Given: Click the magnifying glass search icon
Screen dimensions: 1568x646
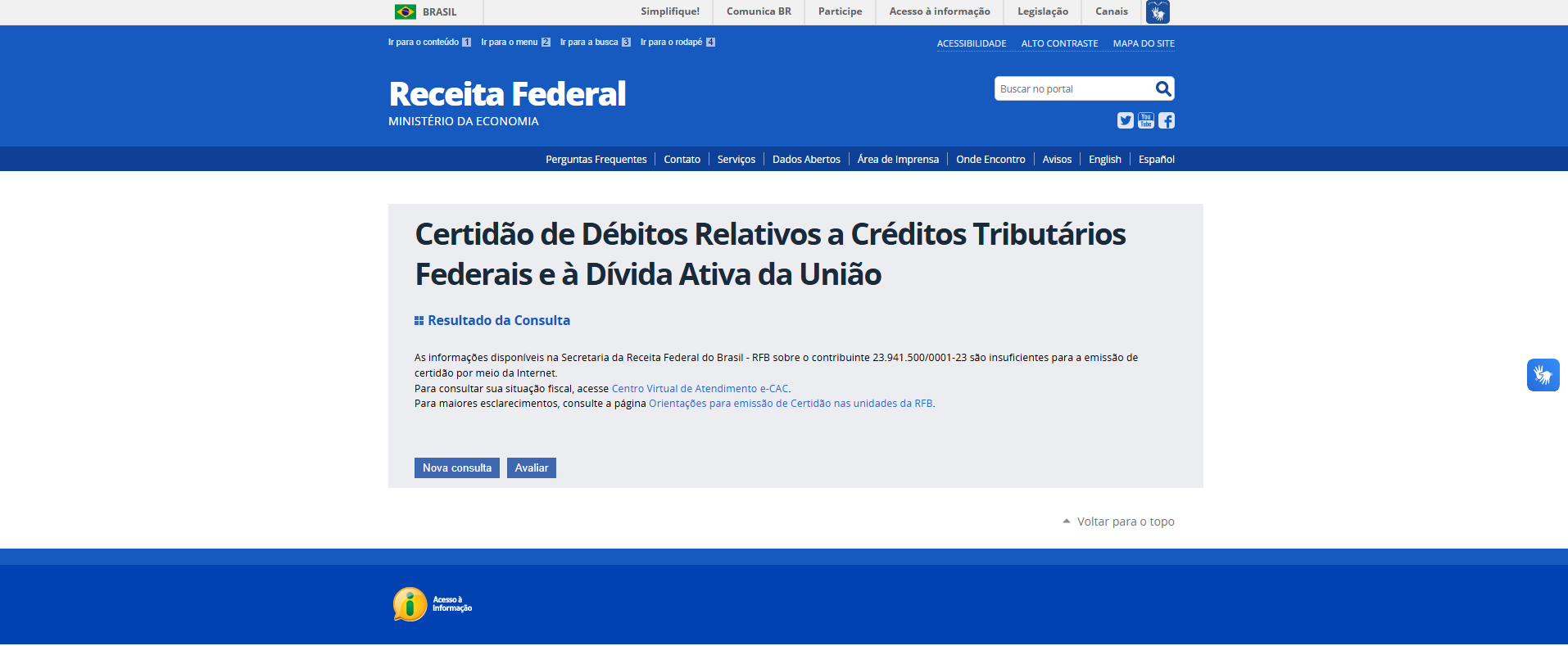Looking at the screenshot, I should coord(1162,88).
